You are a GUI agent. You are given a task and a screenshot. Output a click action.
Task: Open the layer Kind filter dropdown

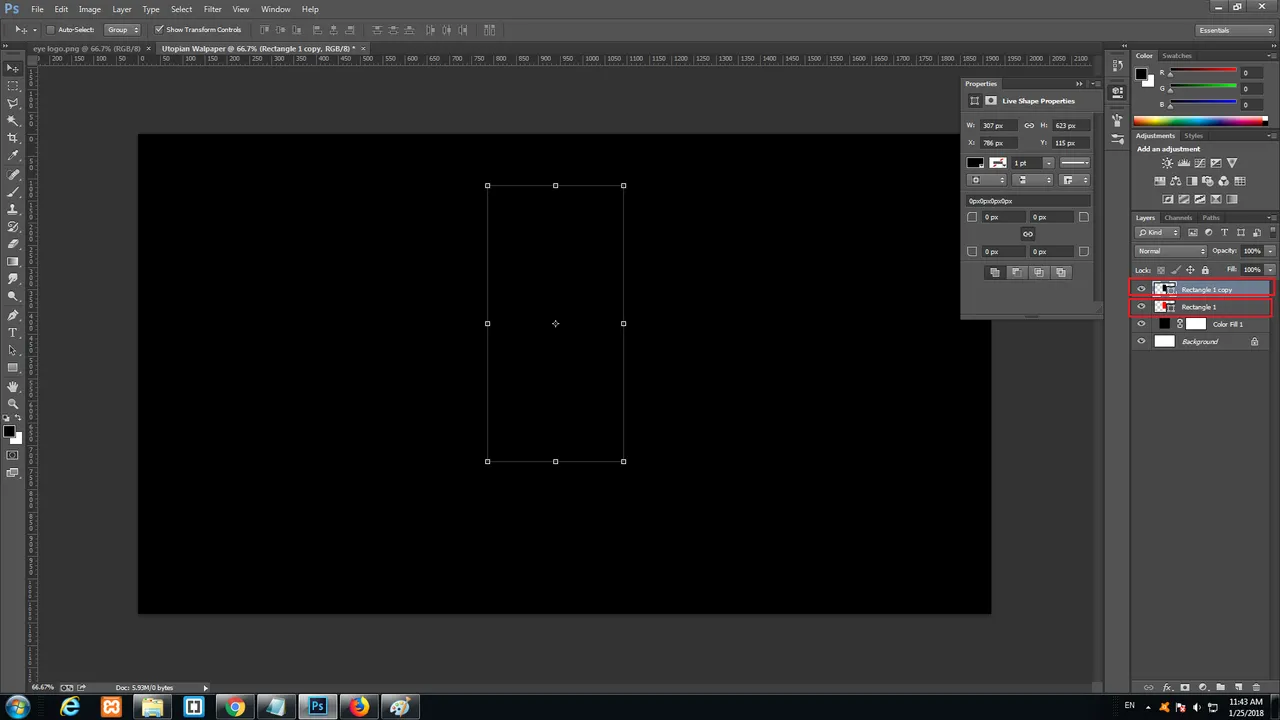pyautogui.click(x=1158, y=233)
